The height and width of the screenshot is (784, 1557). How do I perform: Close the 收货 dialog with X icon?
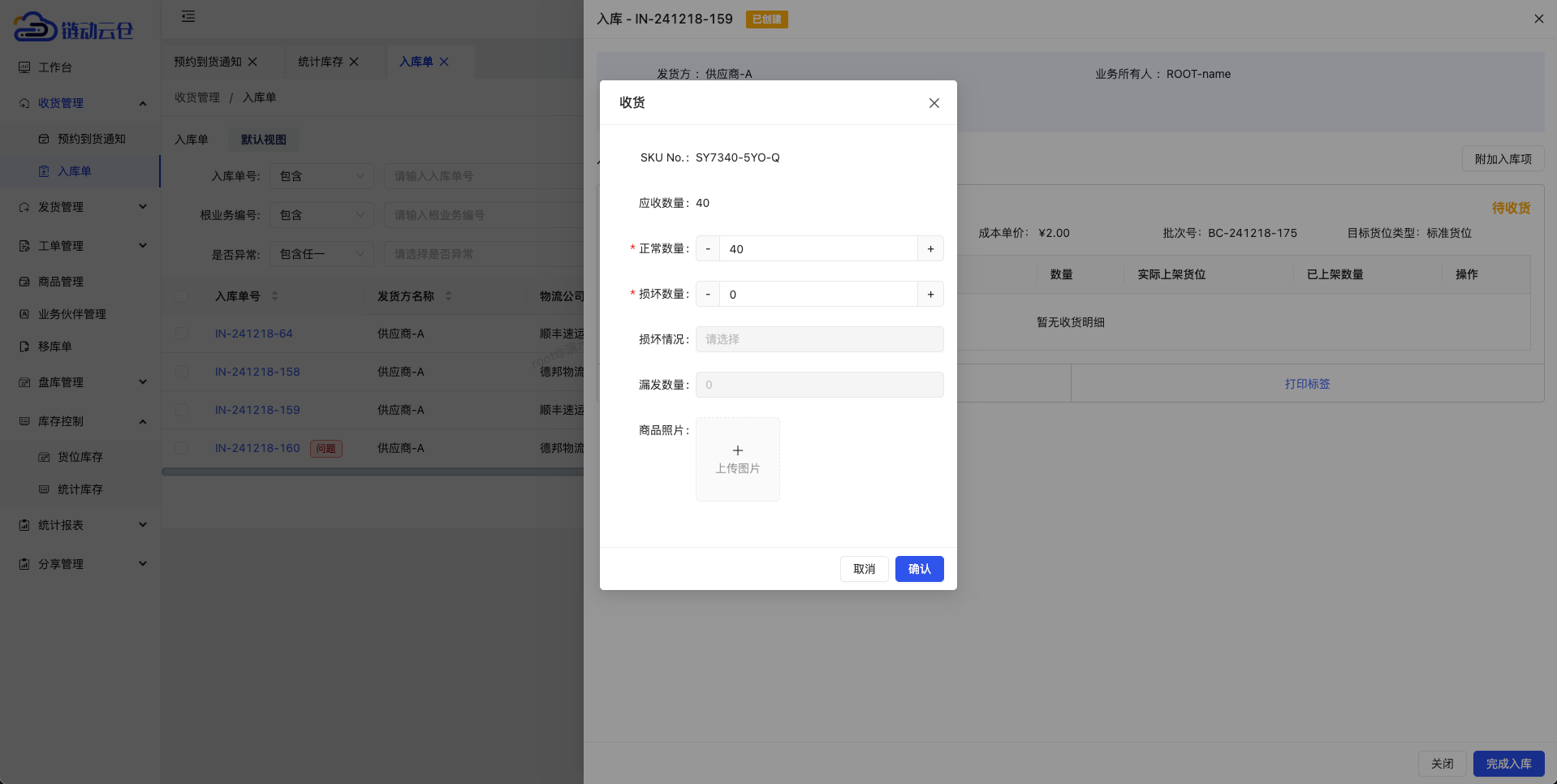click(x=934, y=103)
